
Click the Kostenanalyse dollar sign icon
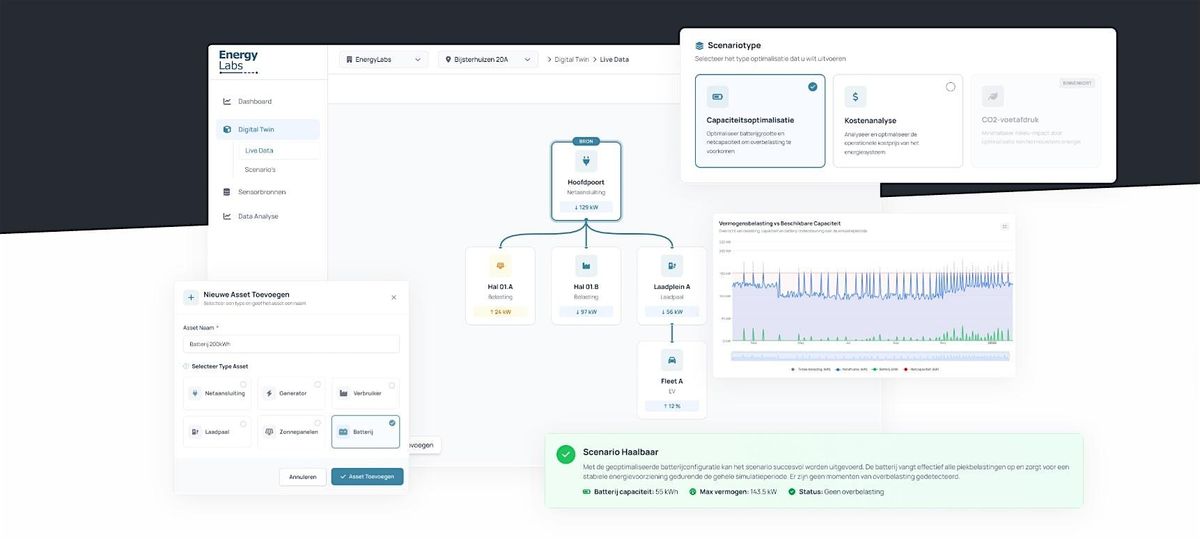click(855, 97)
